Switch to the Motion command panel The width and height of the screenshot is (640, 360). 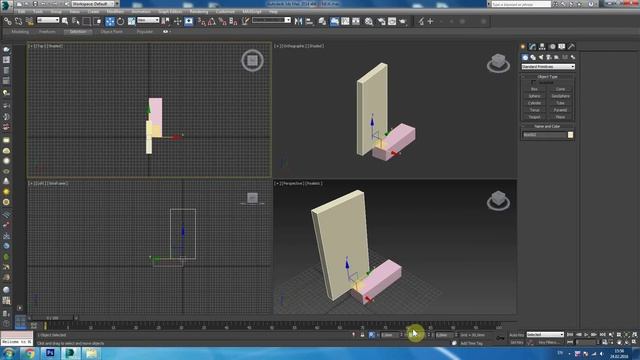coord(552,47)
